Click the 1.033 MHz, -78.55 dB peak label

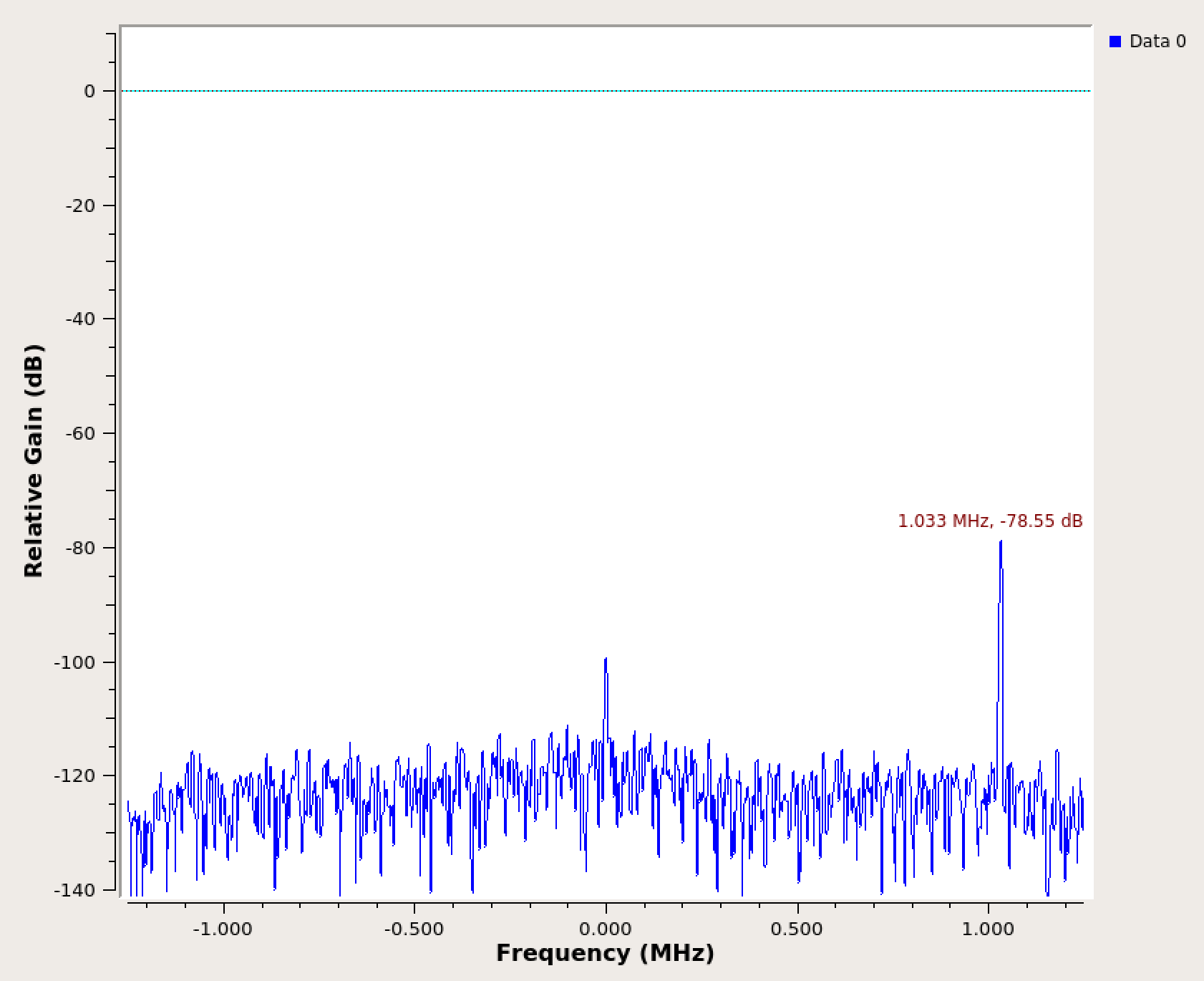pos(990,521)
